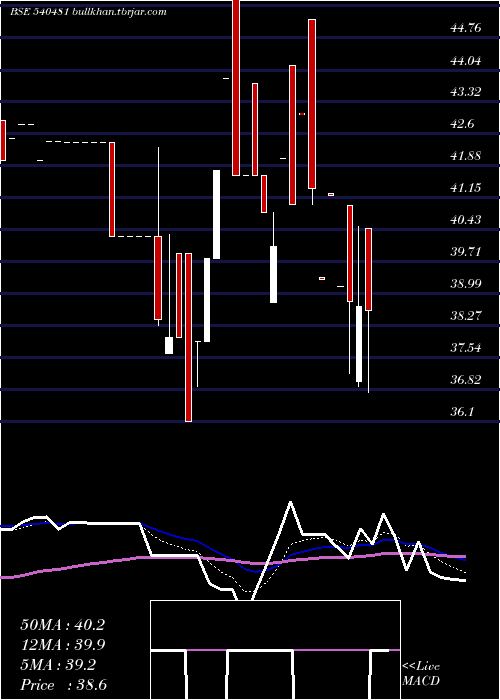Click the 43.32 price axis label
Image resolution: width=500 pixels, height=700 pixels.
click(466, 92)
